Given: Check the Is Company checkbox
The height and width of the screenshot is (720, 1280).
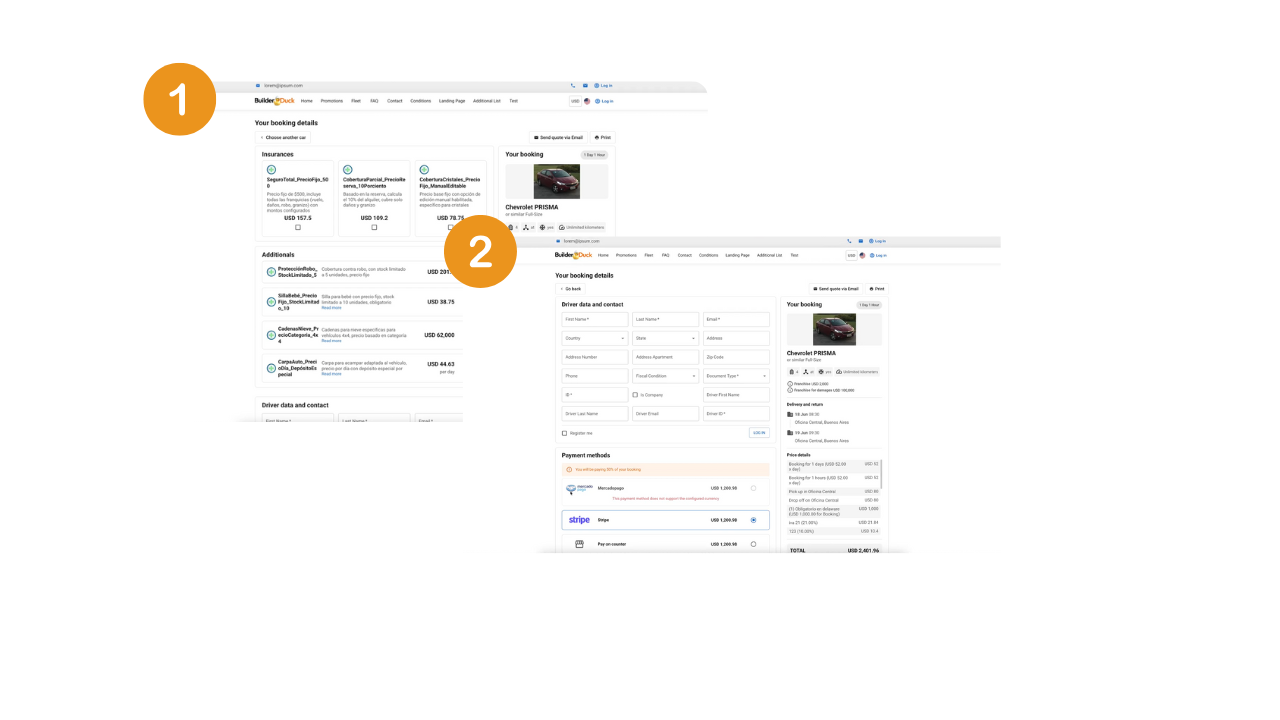Looking at the screenshot, I should click(635, 395).
